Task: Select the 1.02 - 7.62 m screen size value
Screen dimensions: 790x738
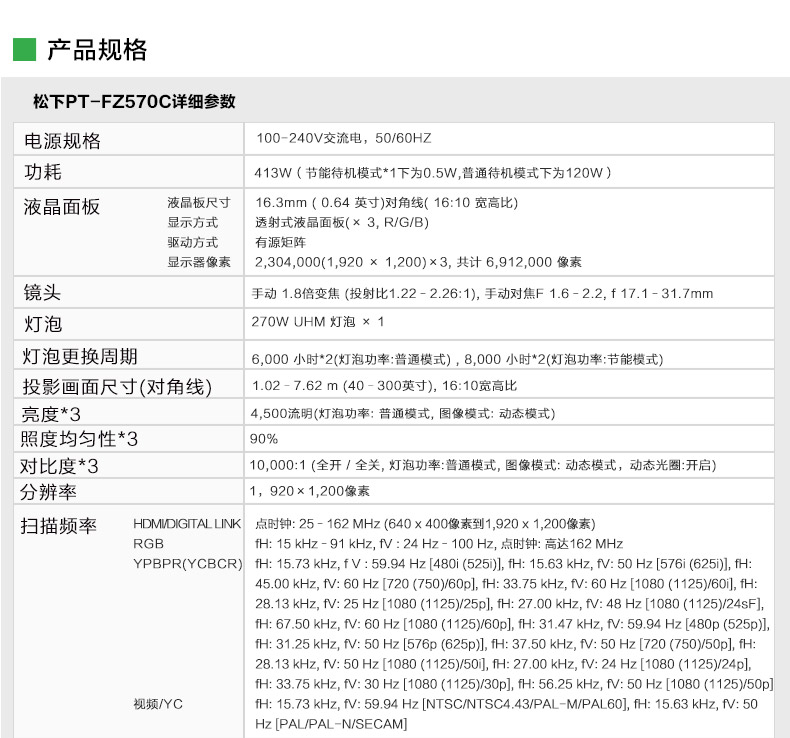Action: pos(384,386)
